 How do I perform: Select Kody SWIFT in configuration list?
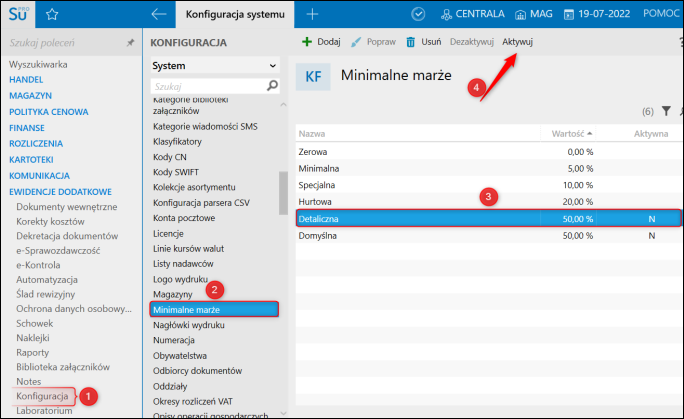(x=176, y=172)
